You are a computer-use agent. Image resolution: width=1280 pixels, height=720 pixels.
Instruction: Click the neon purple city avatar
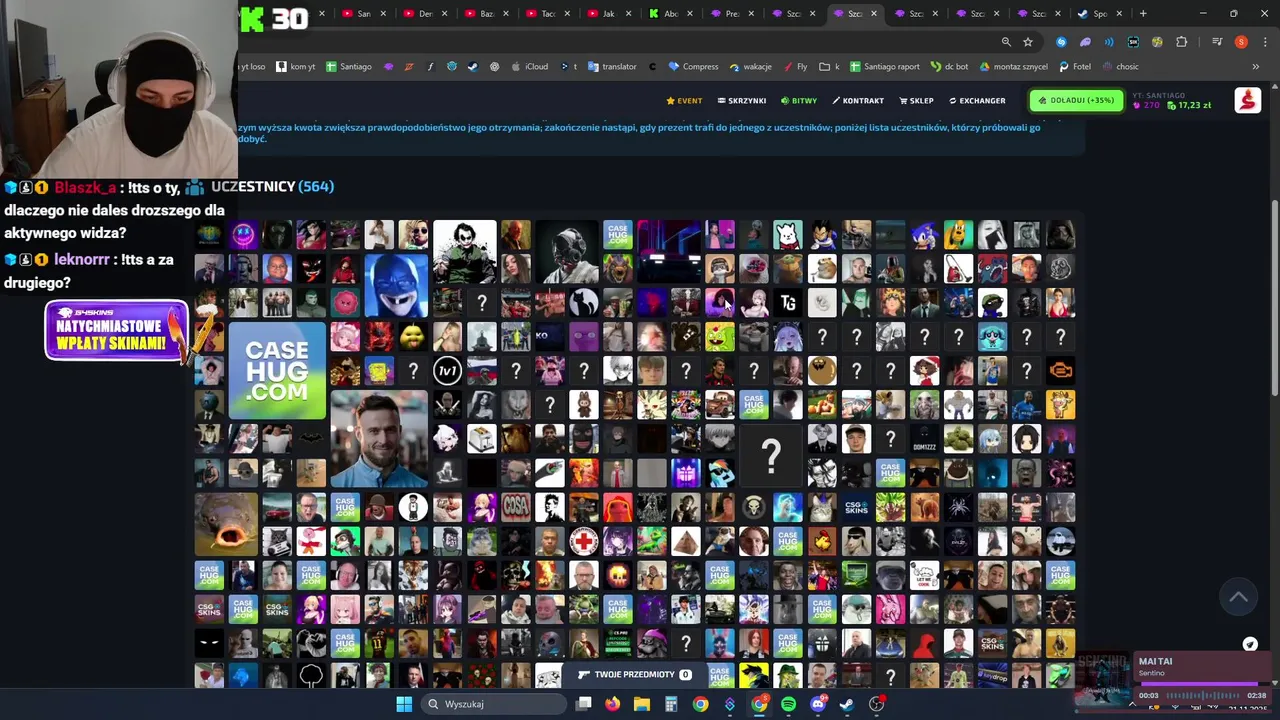[x=668, y=252]
